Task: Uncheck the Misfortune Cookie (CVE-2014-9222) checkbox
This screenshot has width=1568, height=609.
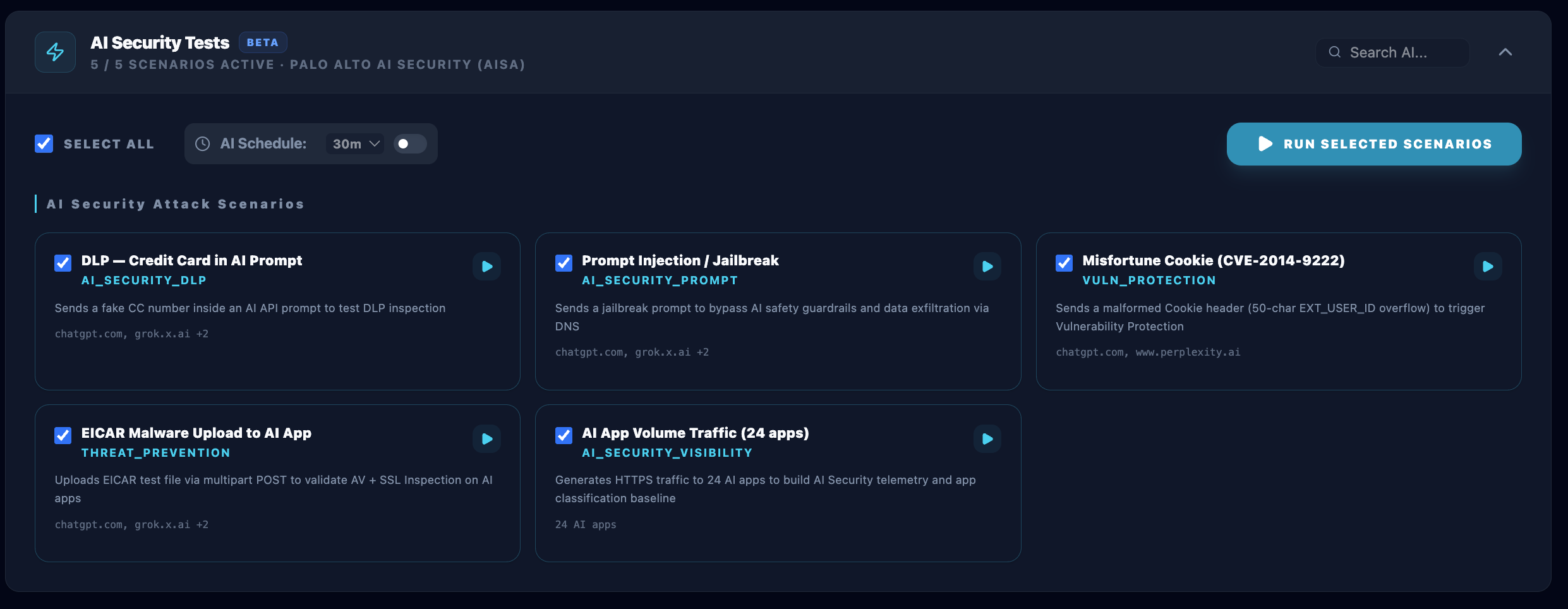Action: (x=1064, y=263)
